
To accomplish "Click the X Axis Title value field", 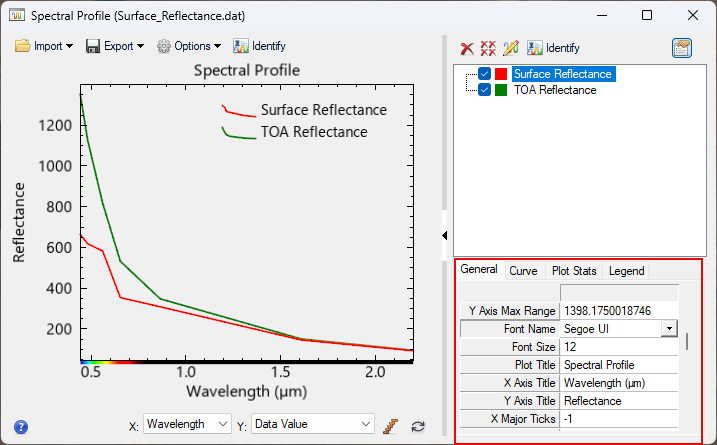I will tap(619, 383).
